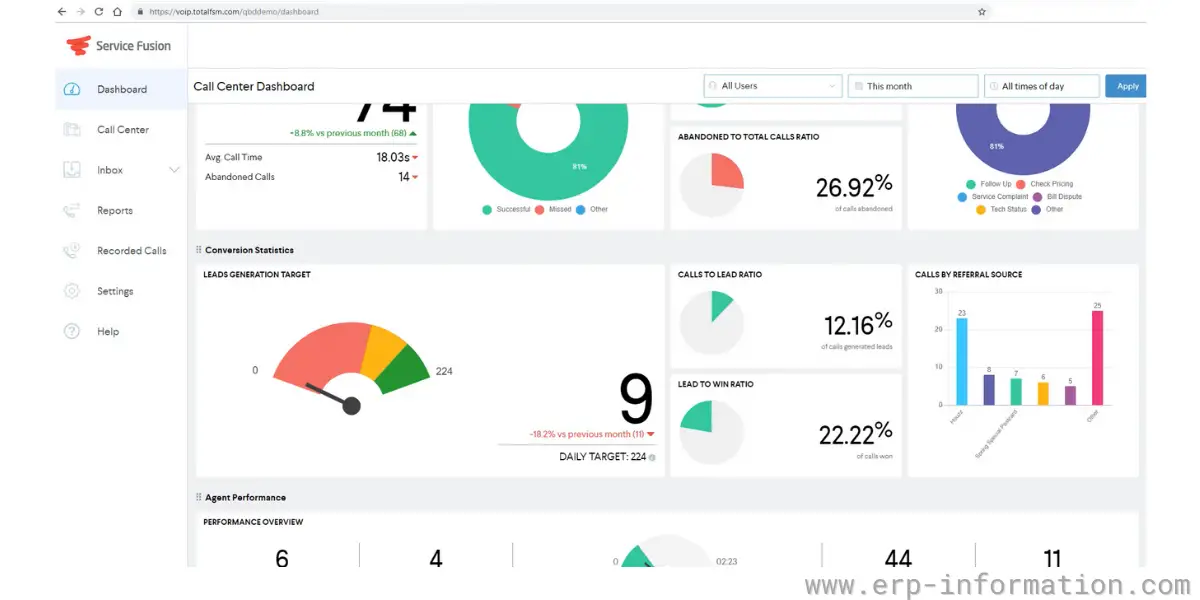Image resolution: width=1200 pixels, height=600 pixels.
Task: Click the abandoned calls pie chart
Action: point(712,186)
